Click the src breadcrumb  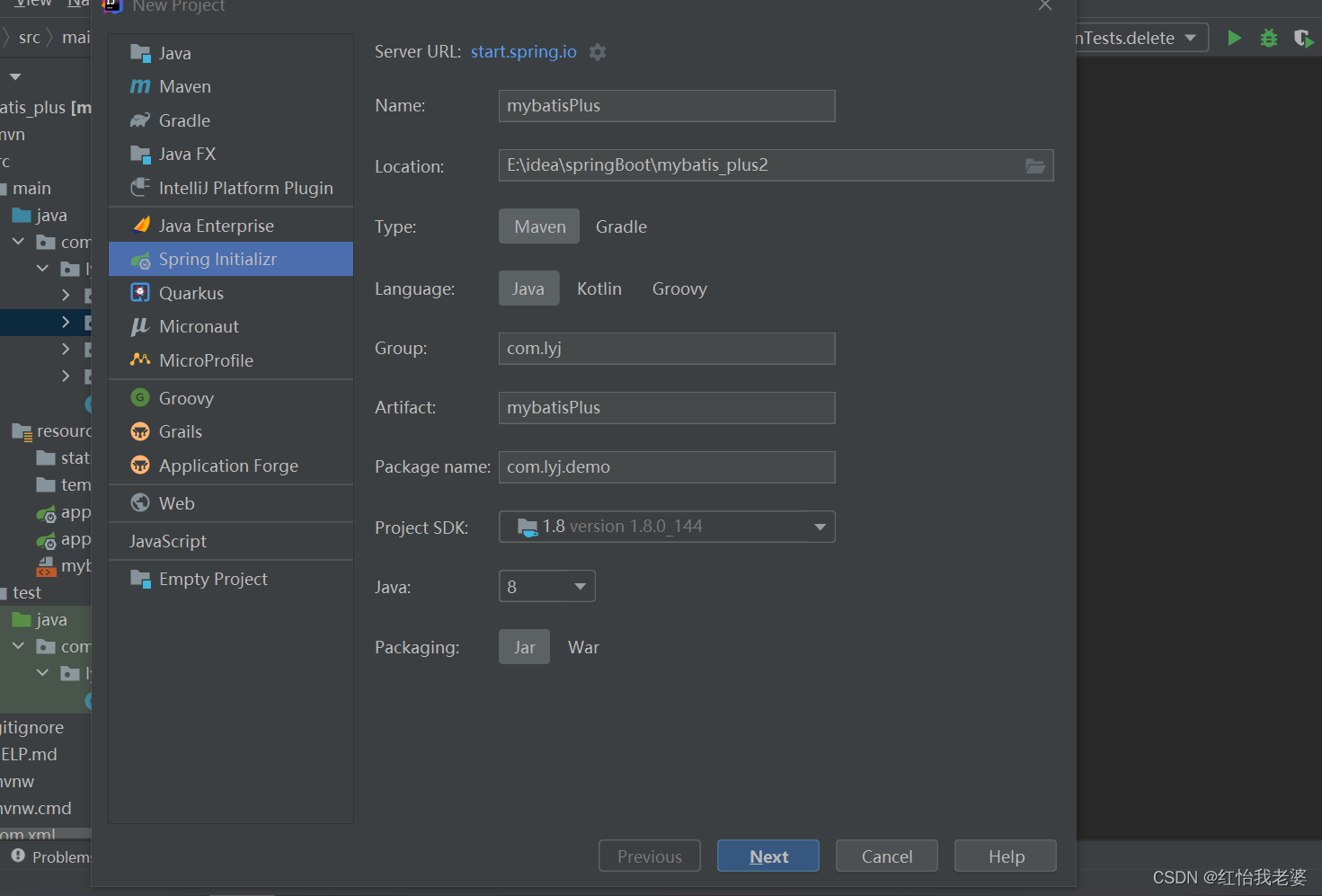pos(30,38)
